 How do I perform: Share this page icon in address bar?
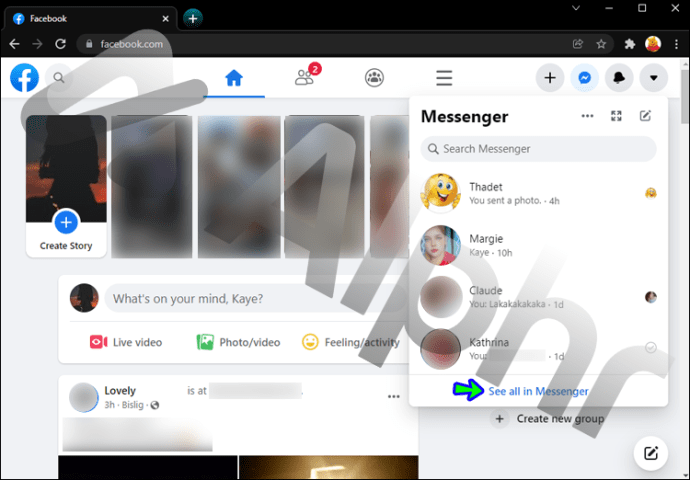(578, 44)
